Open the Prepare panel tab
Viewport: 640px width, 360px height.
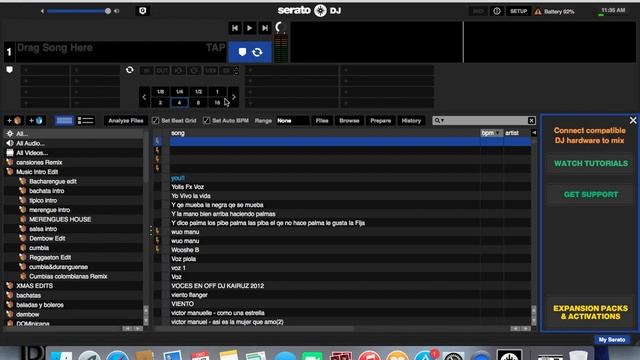(x=380, y=120)
